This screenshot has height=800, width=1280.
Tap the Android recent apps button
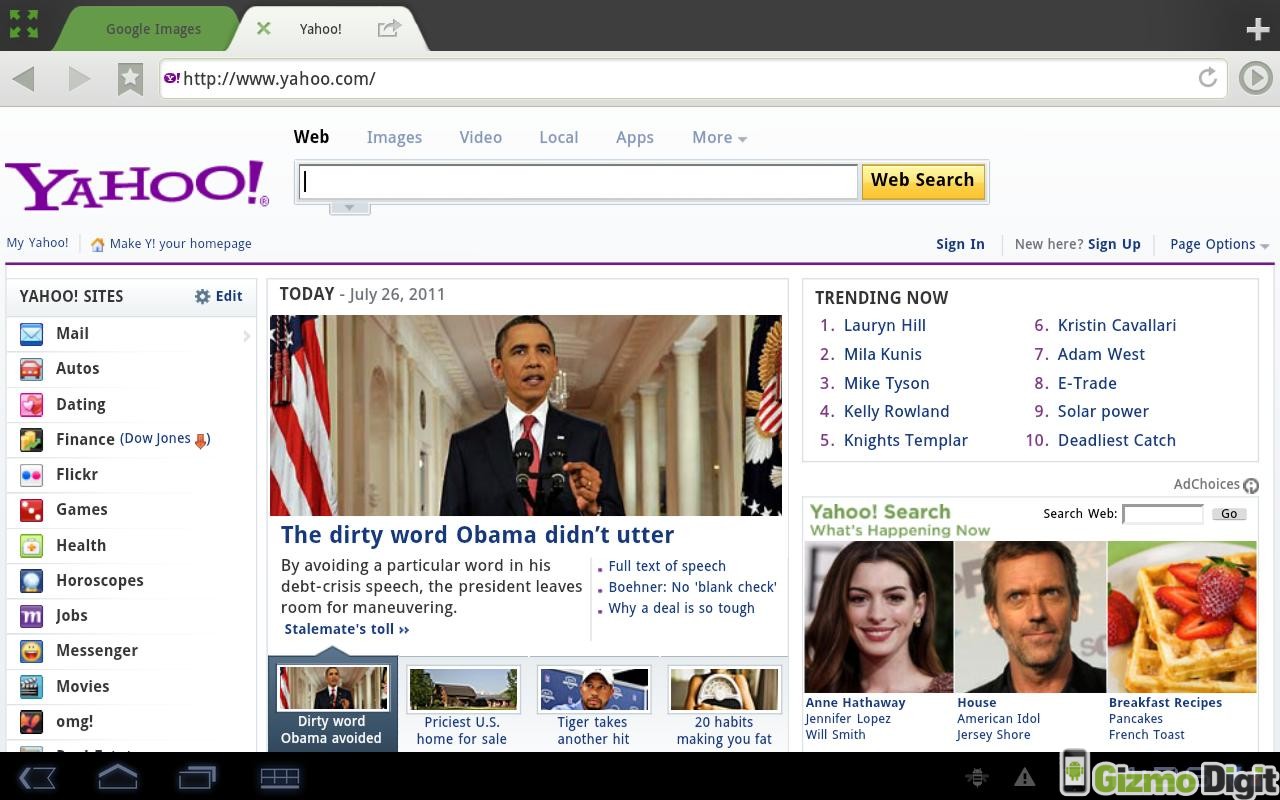coord(197,777)
